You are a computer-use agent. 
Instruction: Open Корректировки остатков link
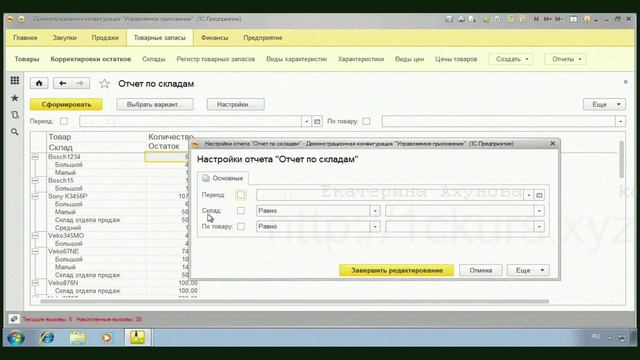91,59
